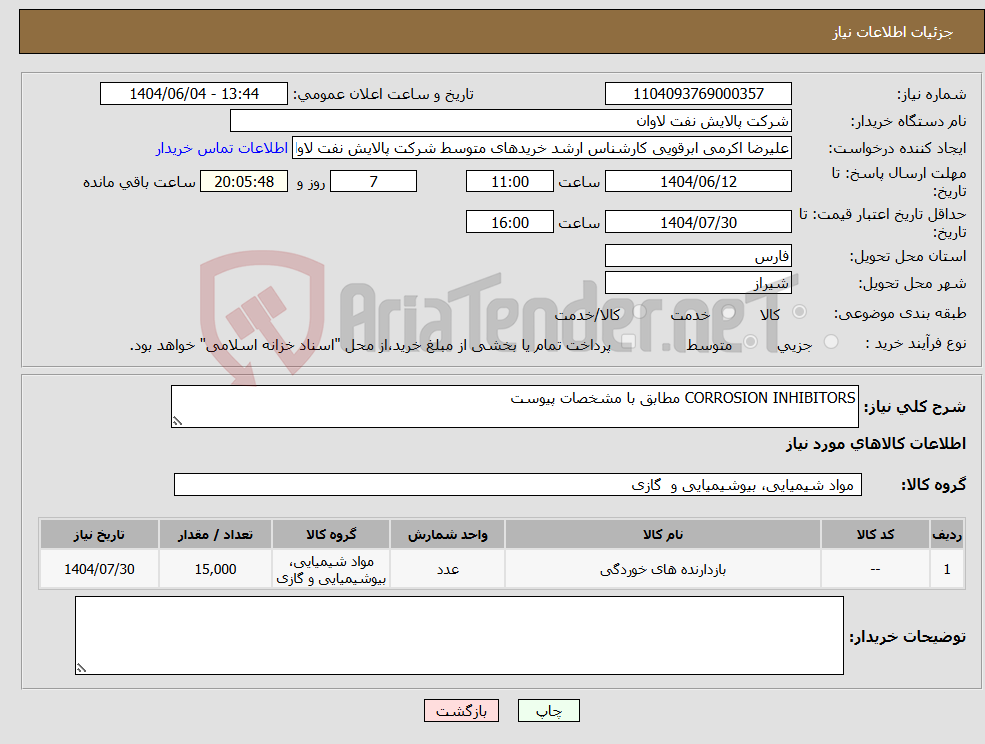Click the city field showing شیراز
985x744 pixels.
click(698, 282)
